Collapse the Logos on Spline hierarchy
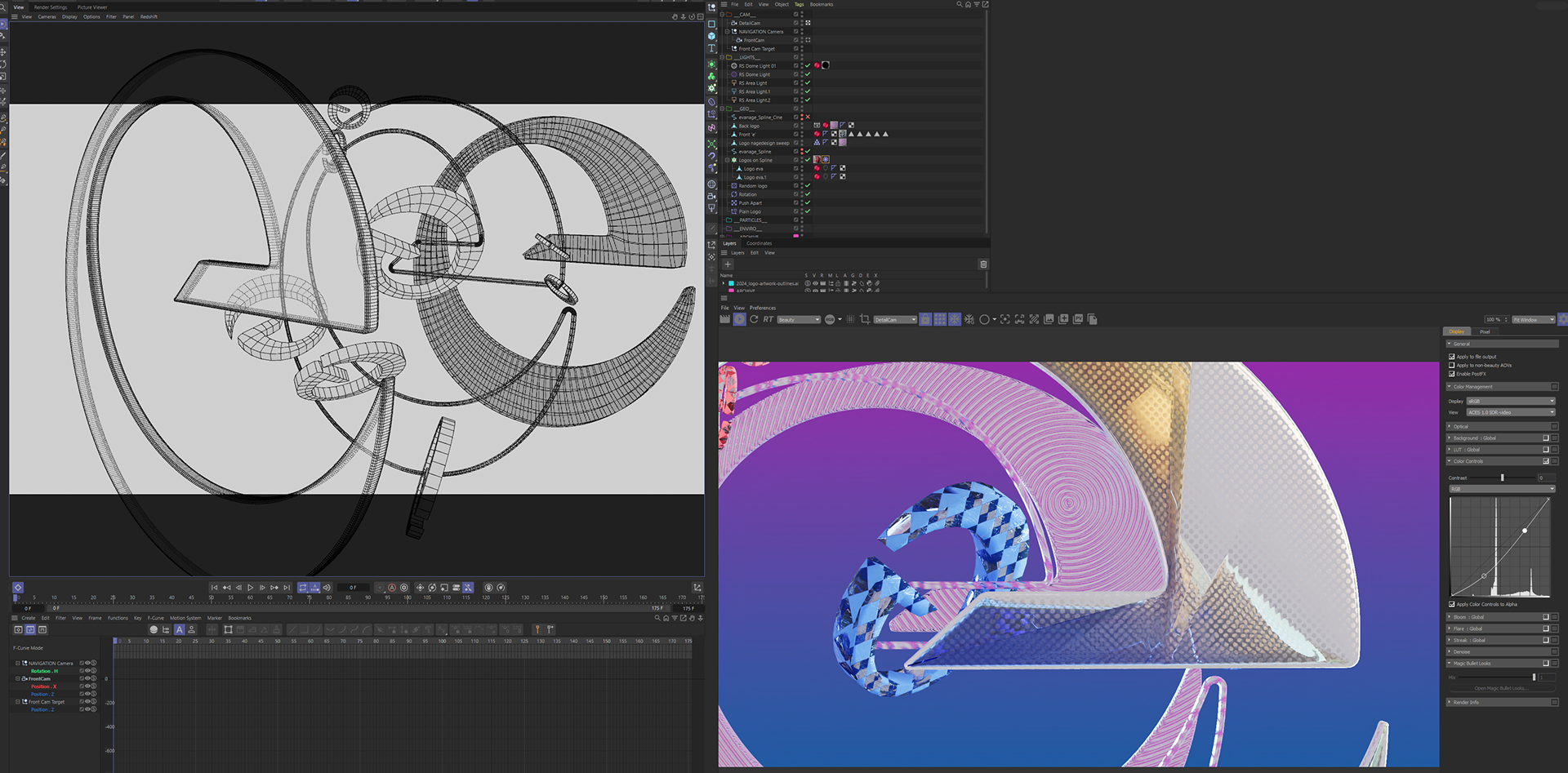Screen dimensions: 1568x773 727,160
